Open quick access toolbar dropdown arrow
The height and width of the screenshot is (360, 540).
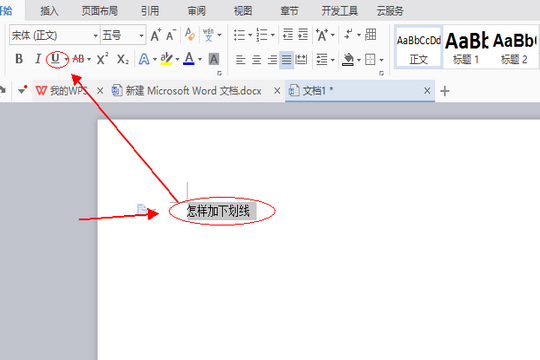point(22,91)
